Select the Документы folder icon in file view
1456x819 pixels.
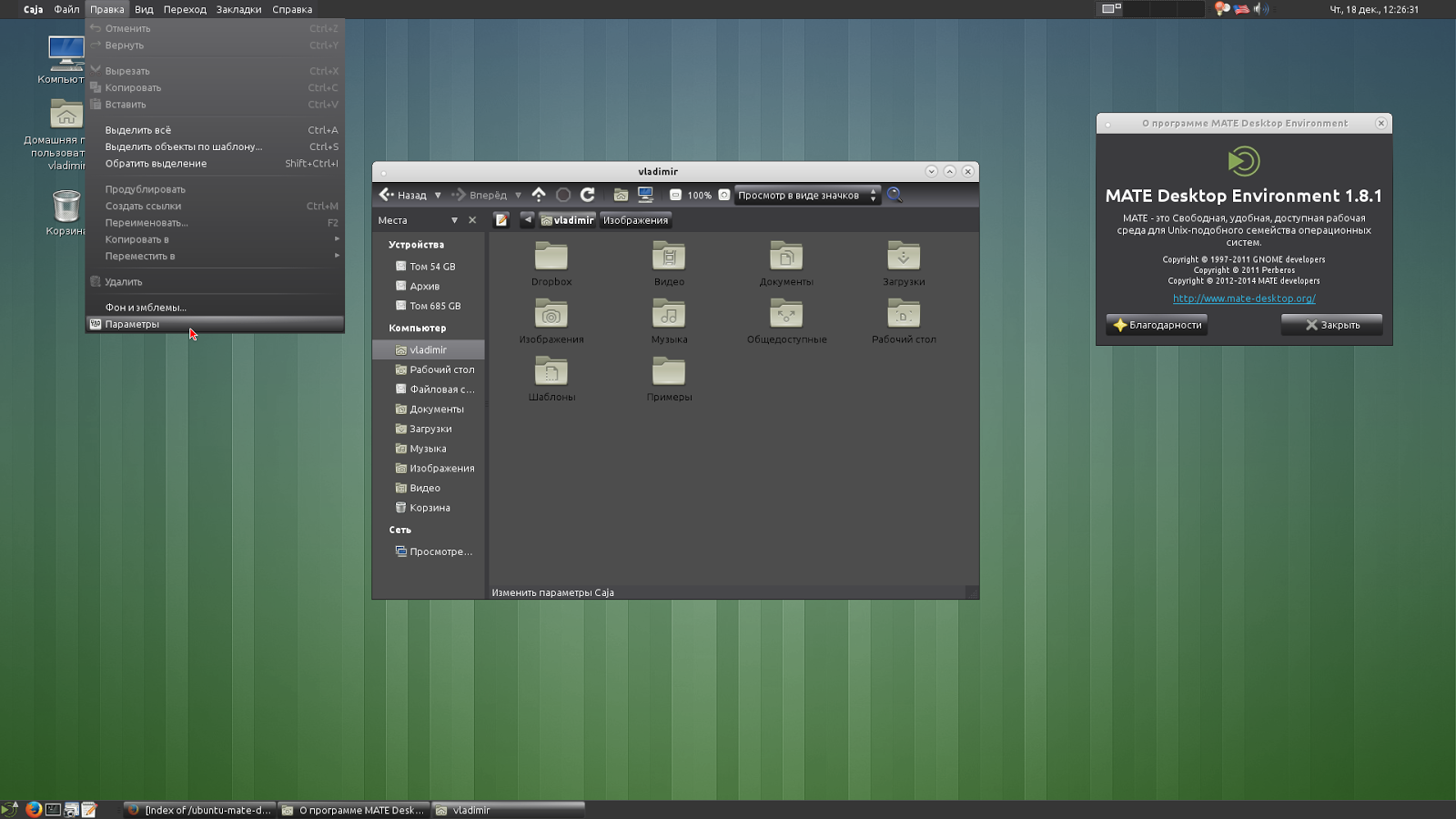(x=786, y=257)
